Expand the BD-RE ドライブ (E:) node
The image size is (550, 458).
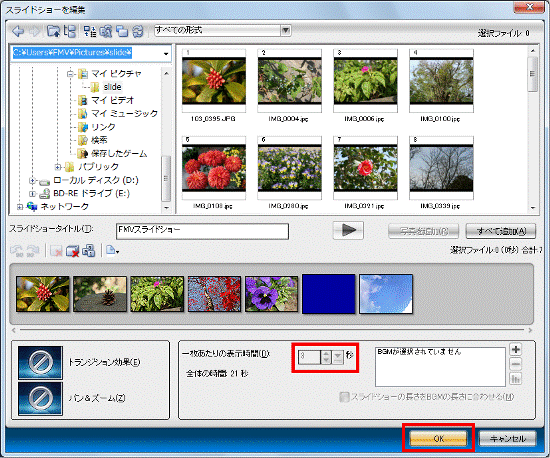pos(32,193)
